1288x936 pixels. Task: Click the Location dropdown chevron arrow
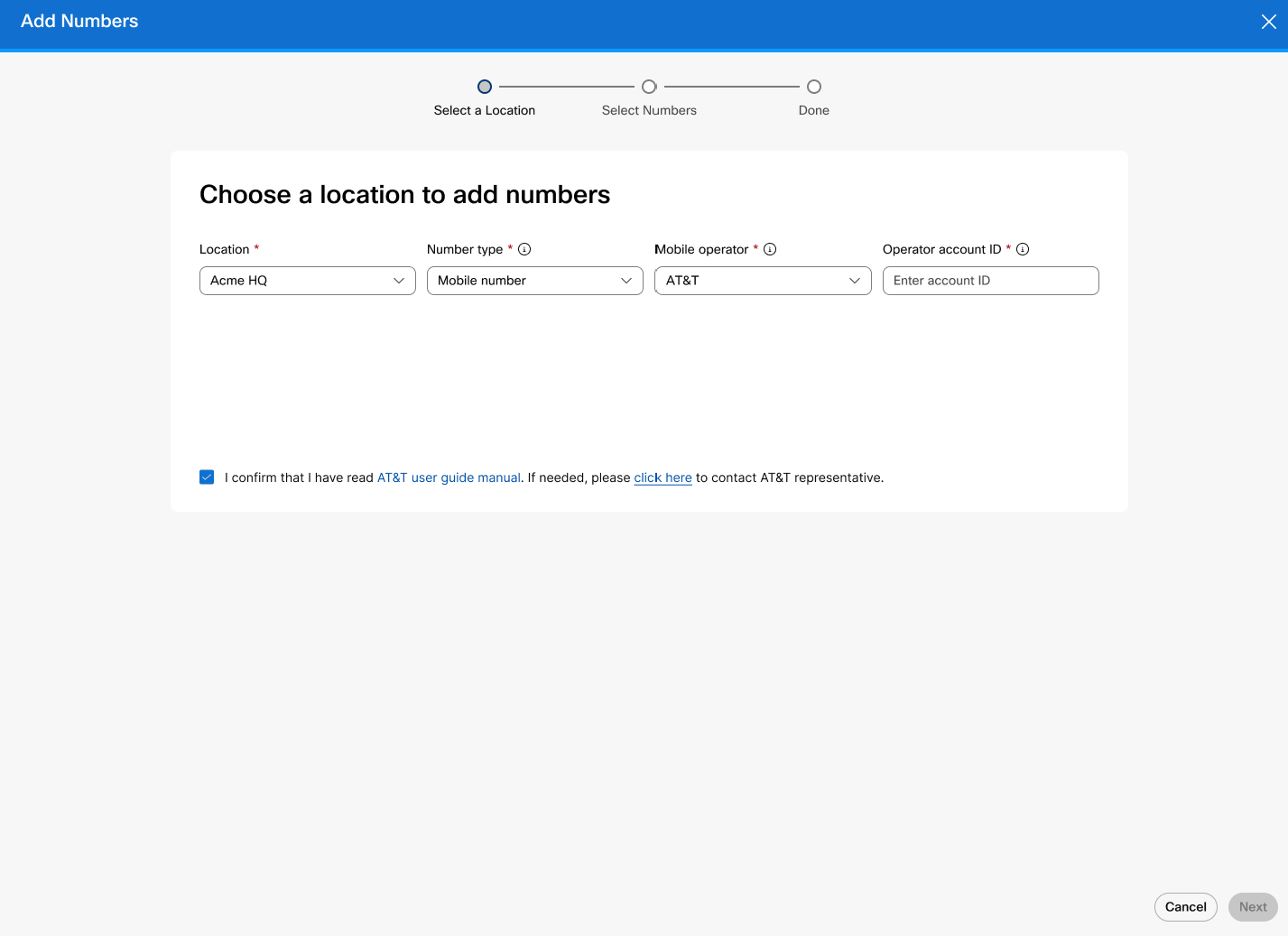tap(399, 281)
